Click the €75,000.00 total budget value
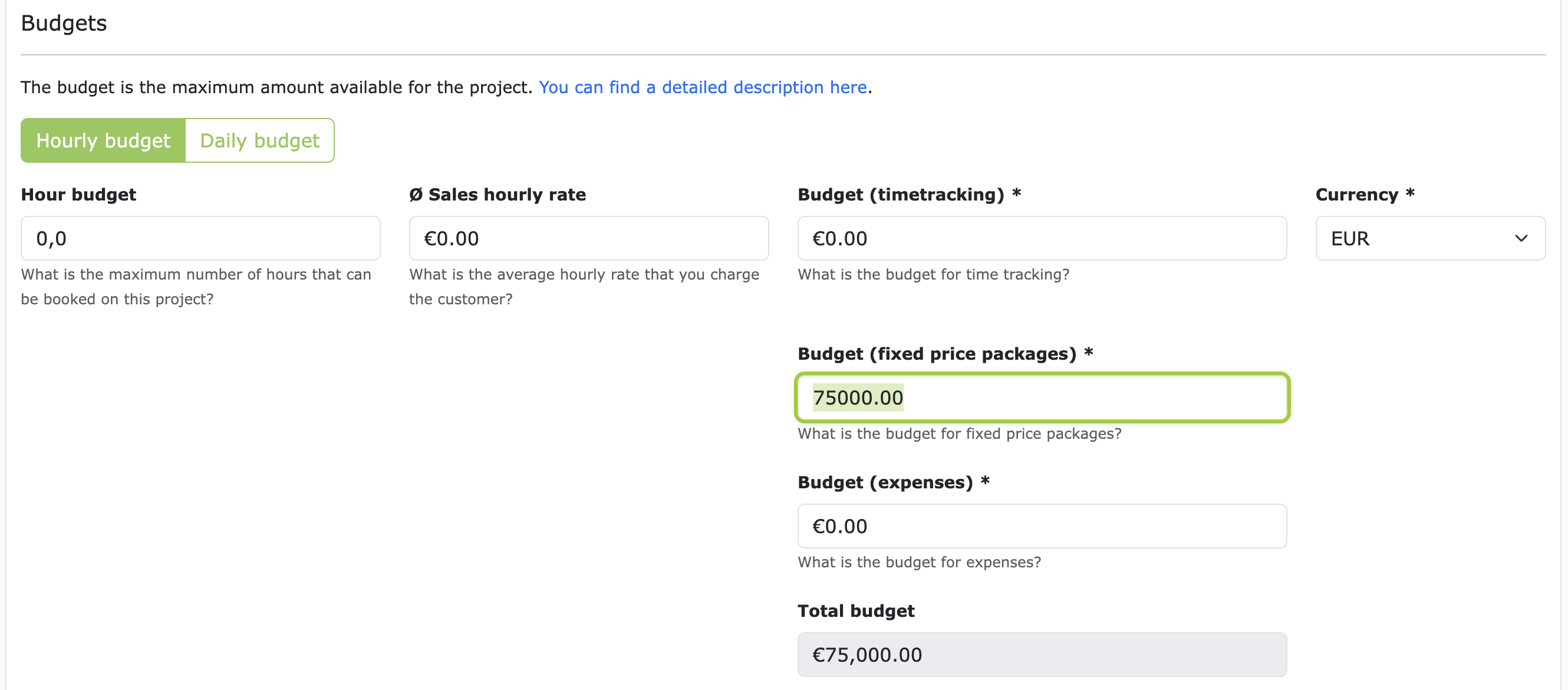The height and width of the screenshot is (690, 1568). 867,654
